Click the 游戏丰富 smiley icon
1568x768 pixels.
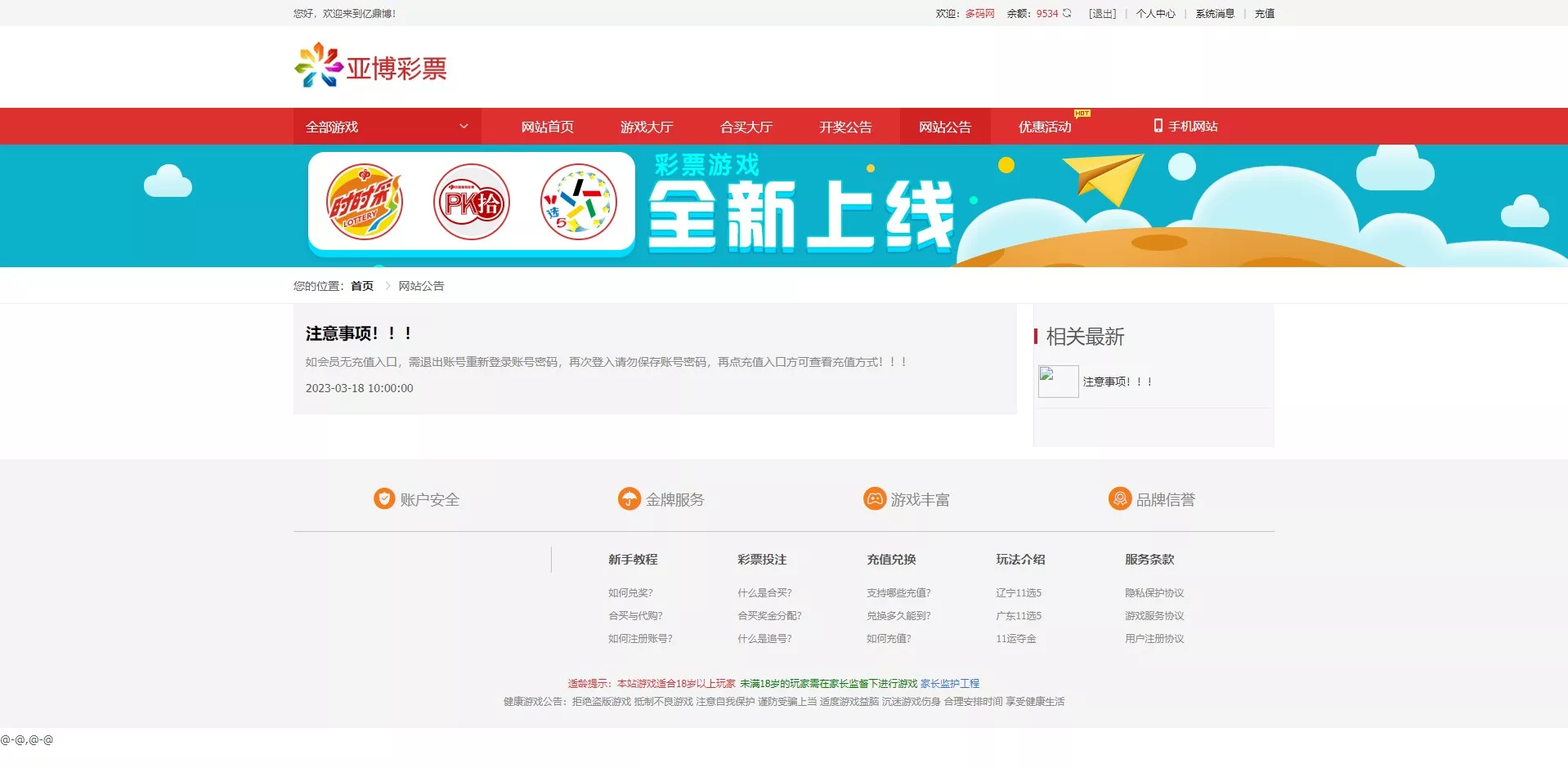point(874,498)
